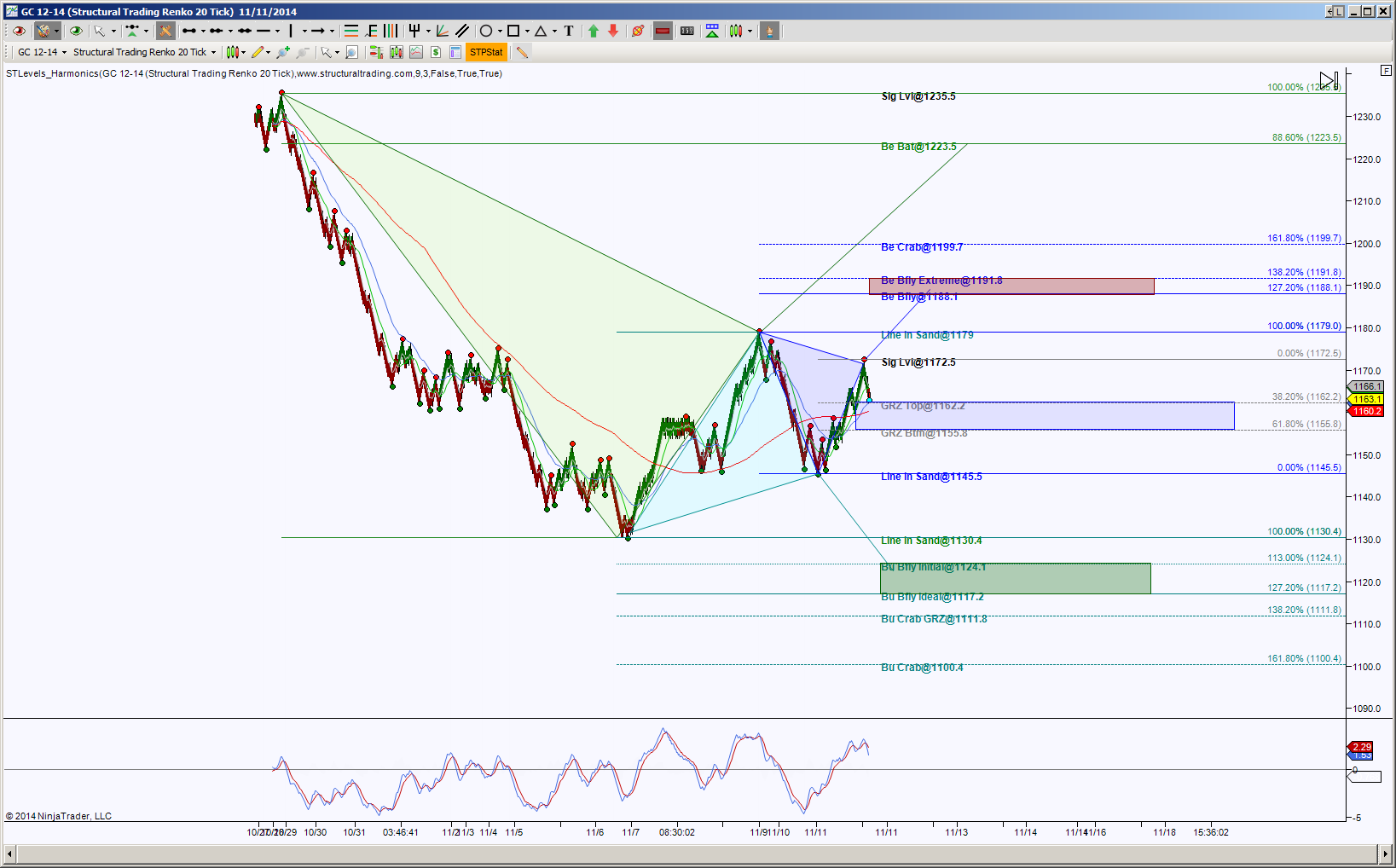Select the Fibonacci retracement F tool
Screen dimensions: 1396x868
click(371, 31)
